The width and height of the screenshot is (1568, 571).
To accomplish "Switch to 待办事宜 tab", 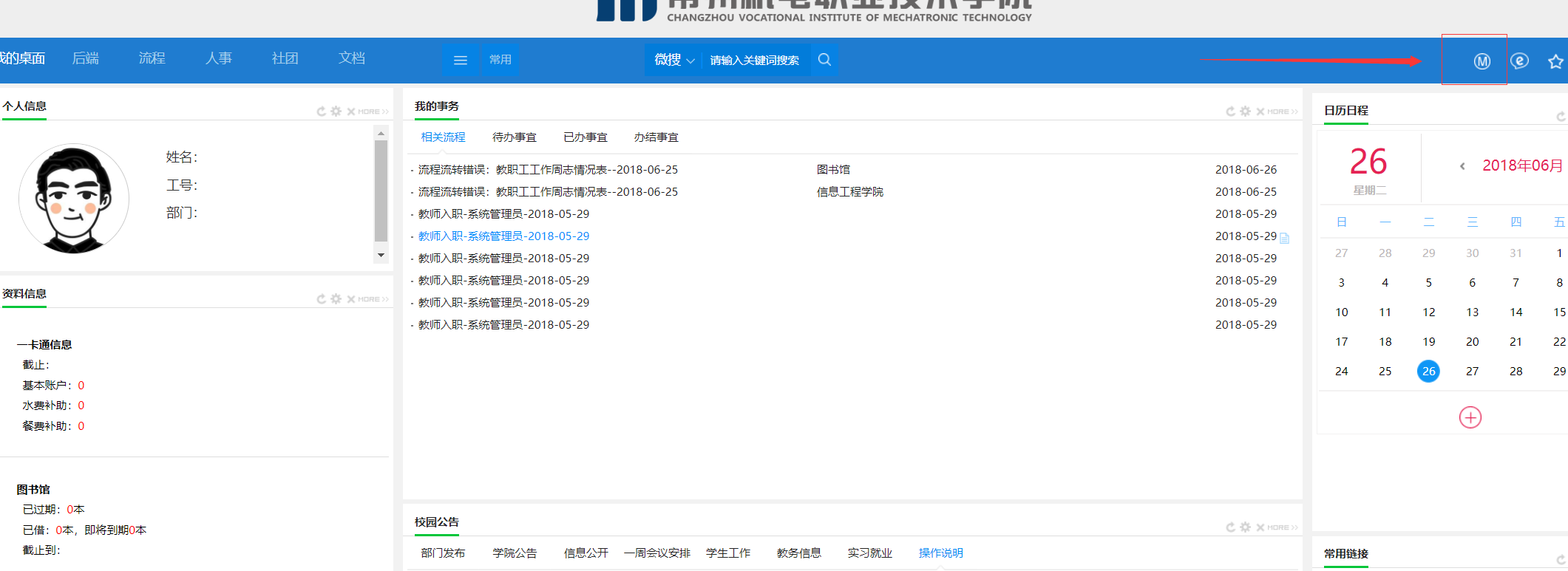I will (514, 137).
